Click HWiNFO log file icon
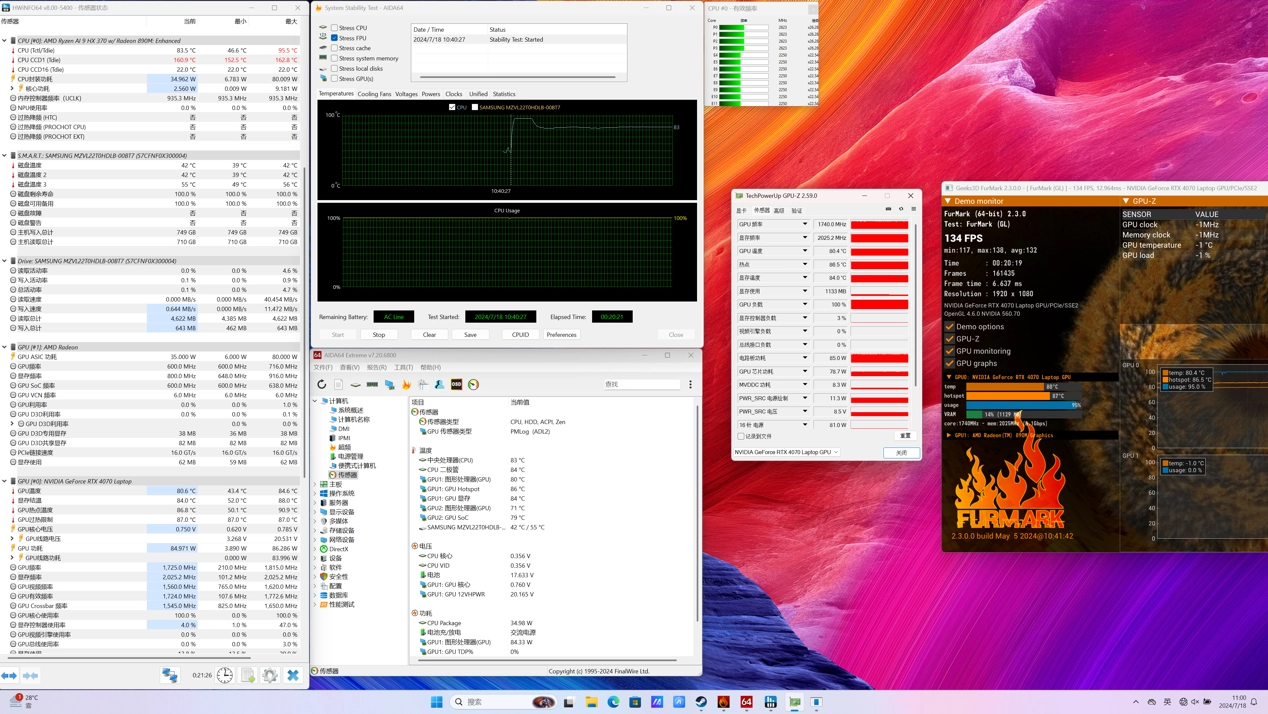 (x=248, y=676)
